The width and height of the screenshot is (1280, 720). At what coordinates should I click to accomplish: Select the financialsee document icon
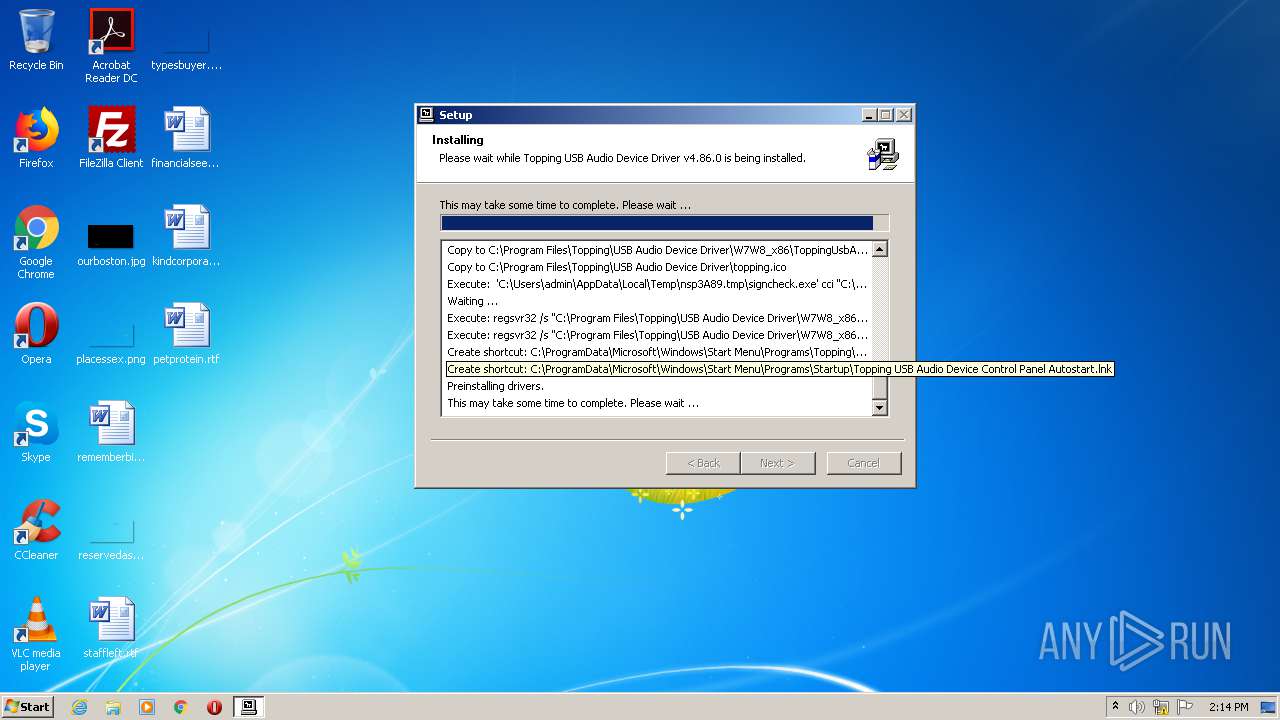186,138
